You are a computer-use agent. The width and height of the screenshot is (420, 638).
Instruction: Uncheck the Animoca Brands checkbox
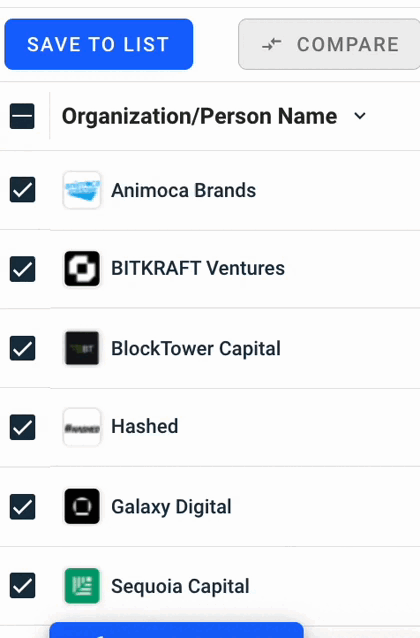[22, 189]
